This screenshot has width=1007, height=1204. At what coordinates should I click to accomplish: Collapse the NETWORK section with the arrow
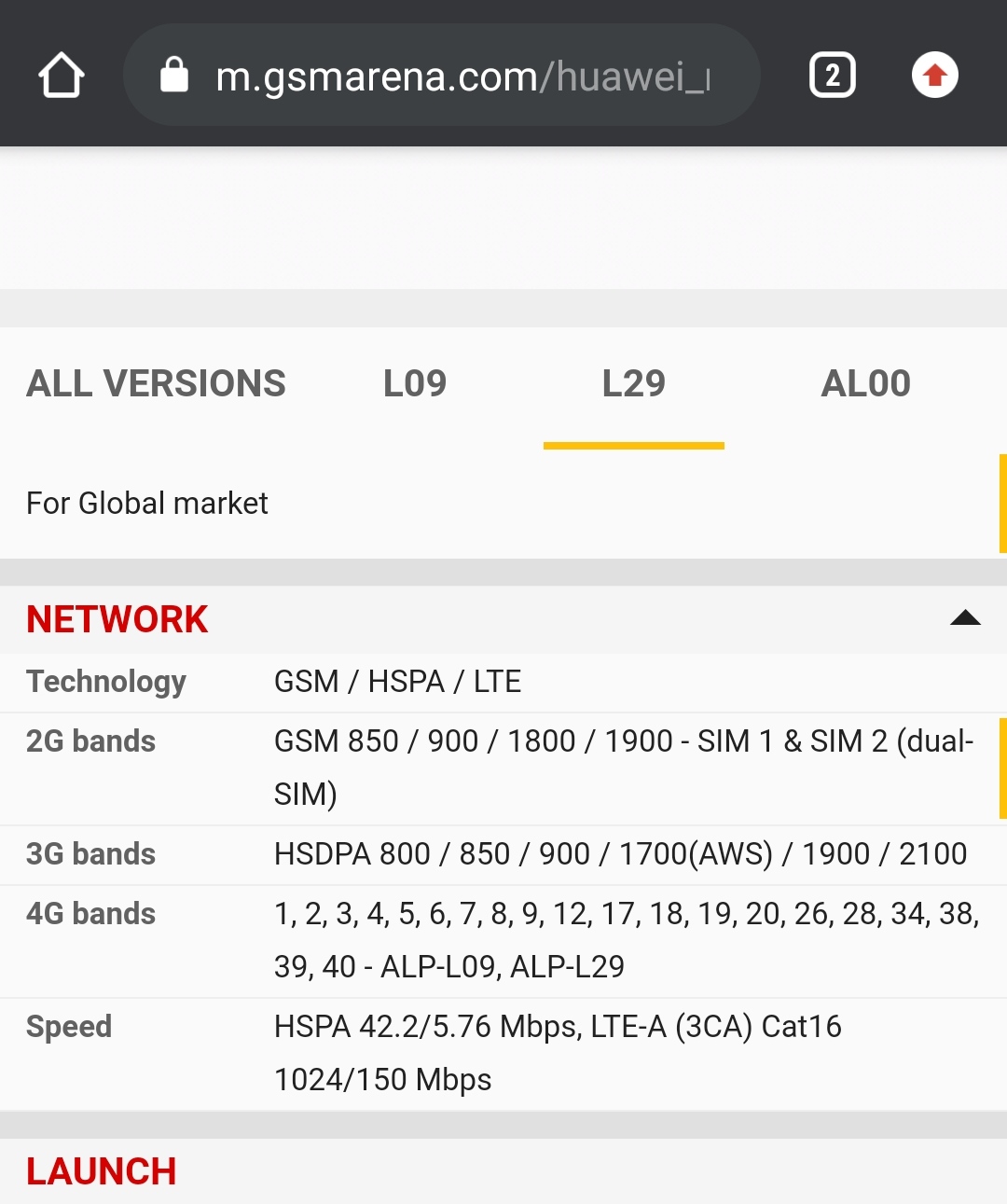tap(965, 617)
